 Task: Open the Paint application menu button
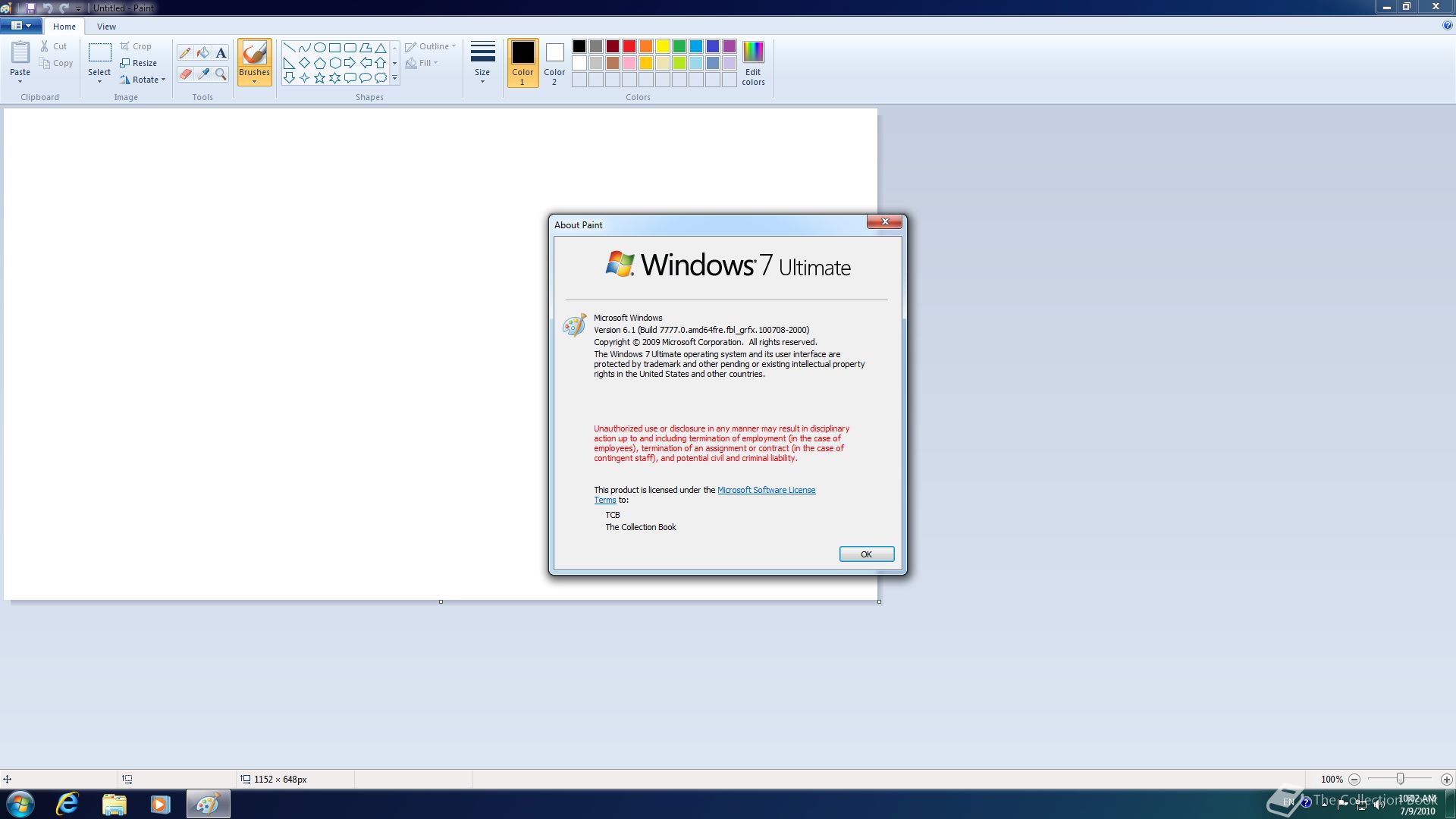pyautogui.click(x=20, y=26)
